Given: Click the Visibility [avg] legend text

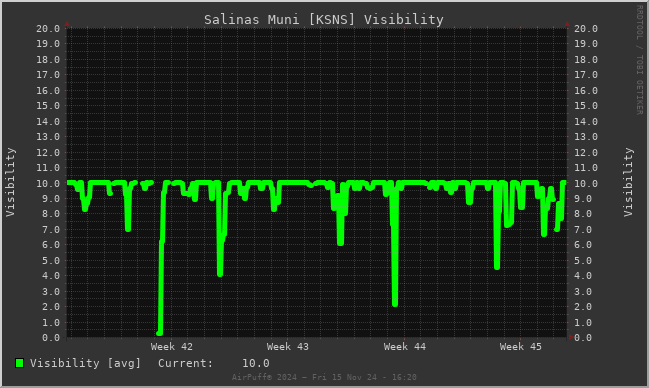Looking at the screenshot, I should tap(85, 363).
